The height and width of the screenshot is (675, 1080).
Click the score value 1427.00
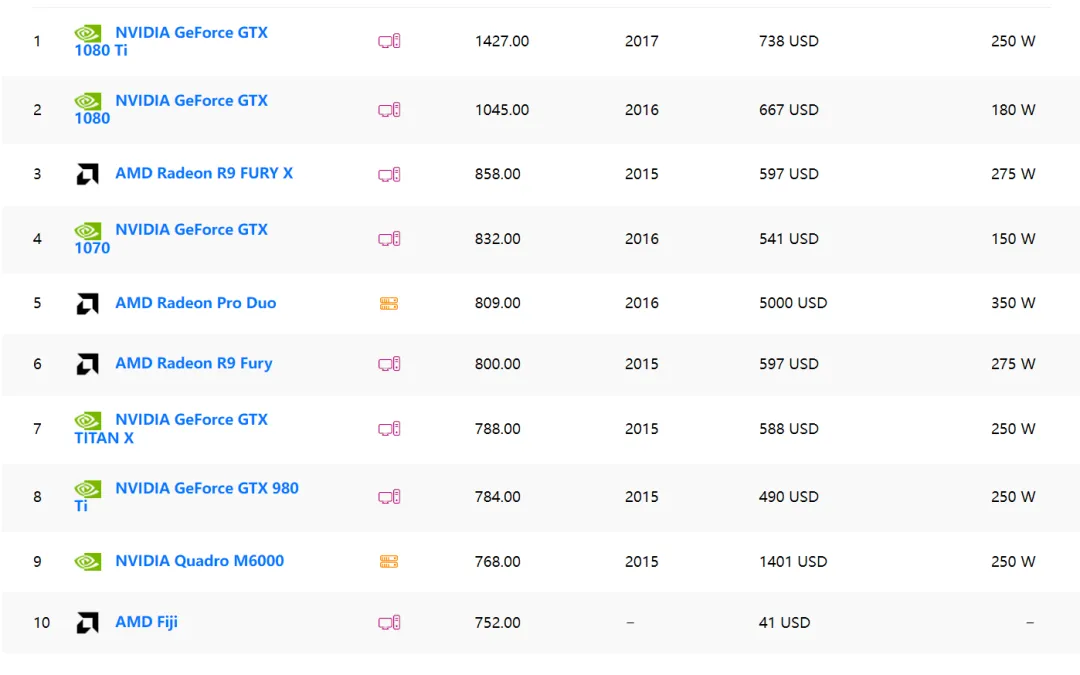502,41
